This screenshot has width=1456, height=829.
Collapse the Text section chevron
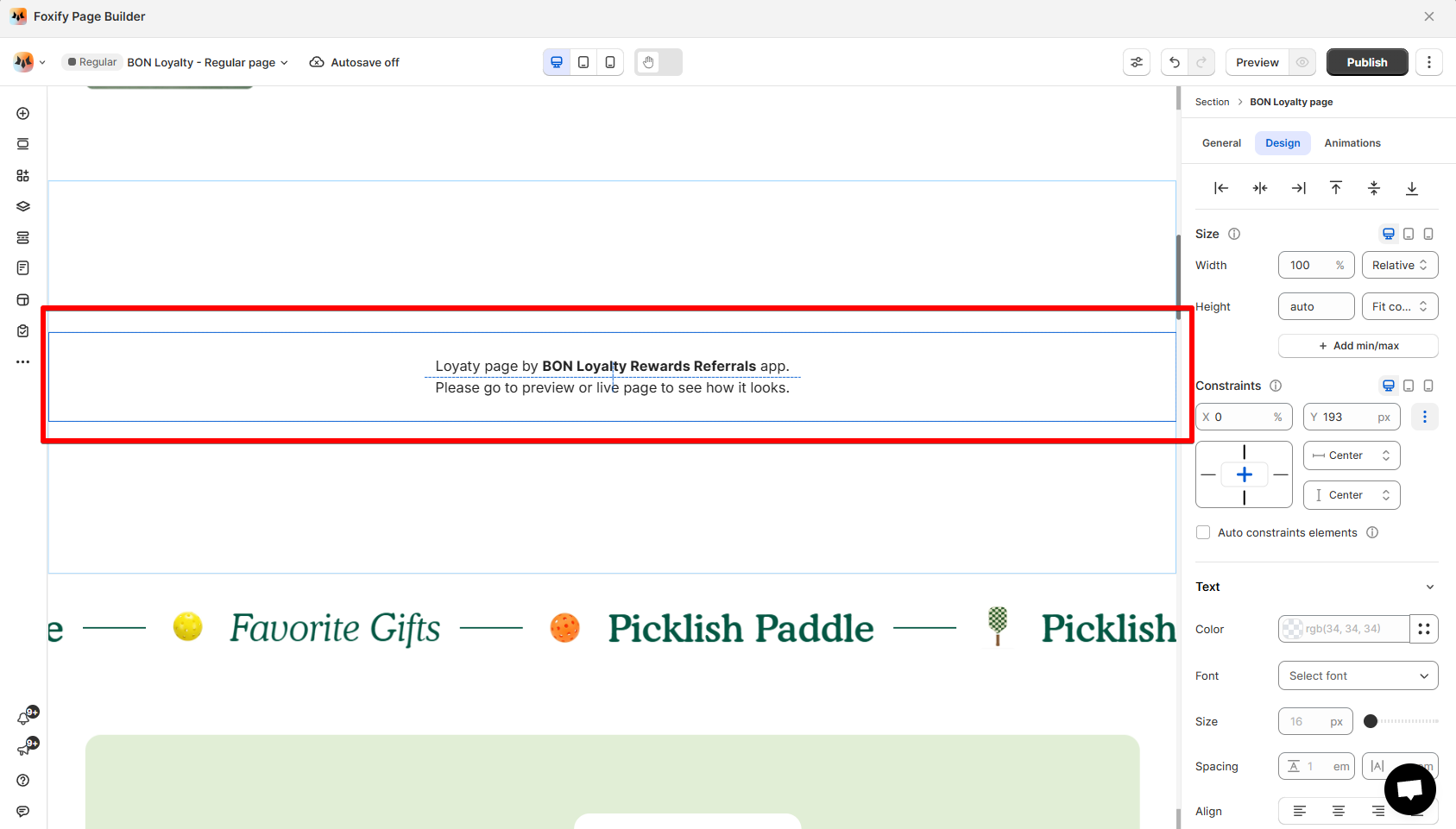pos(1430,587)
